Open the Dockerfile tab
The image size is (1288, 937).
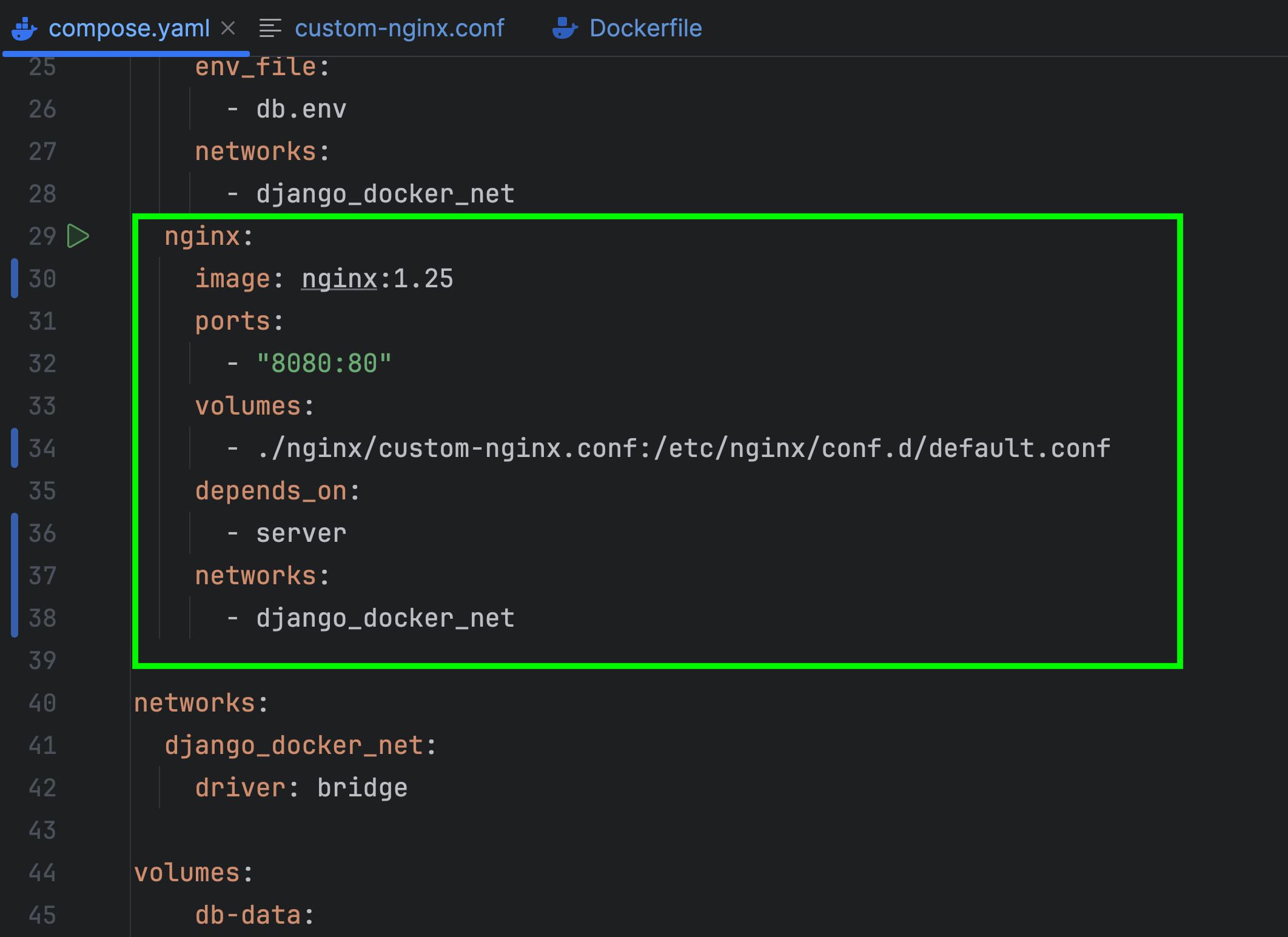tap(645, 28)
